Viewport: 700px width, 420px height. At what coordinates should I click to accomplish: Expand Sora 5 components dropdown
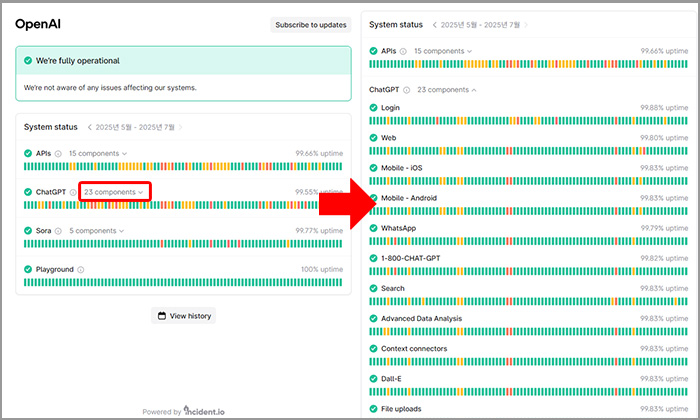pos(96,231)
